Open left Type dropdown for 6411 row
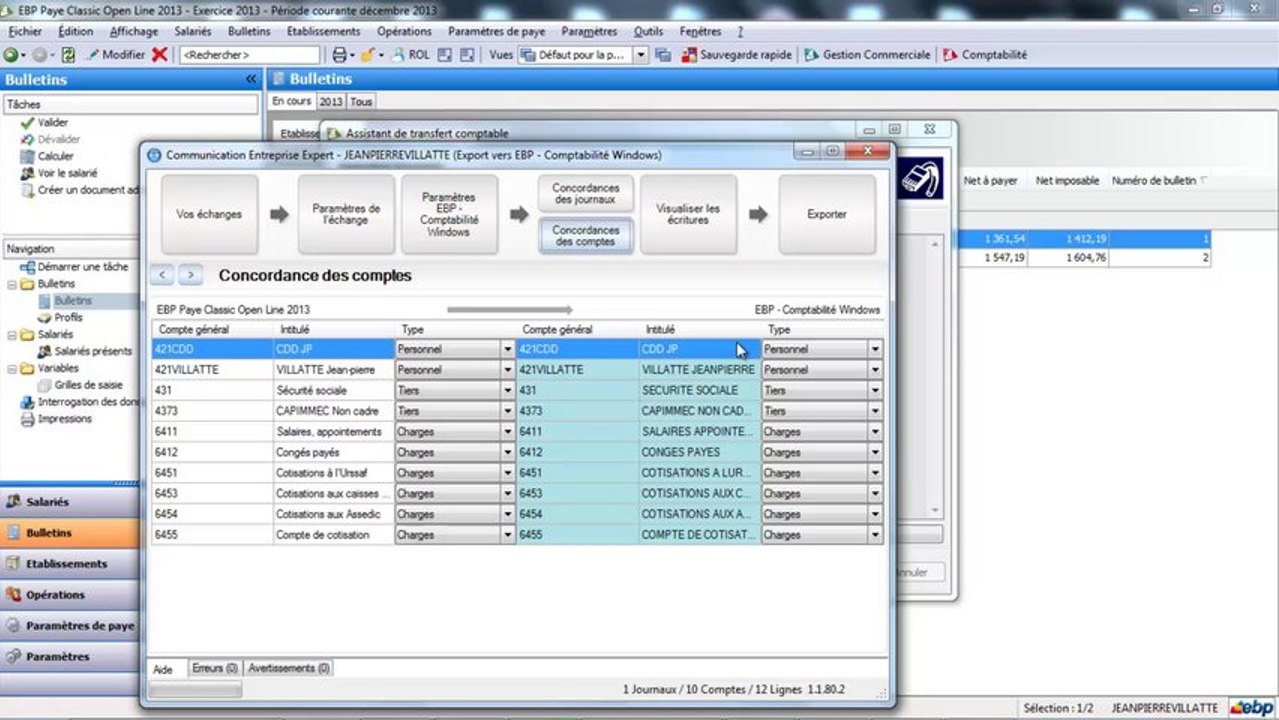The height and width of the screenshot is (720, 1279). pyautogui.click(x=507, y=432)
